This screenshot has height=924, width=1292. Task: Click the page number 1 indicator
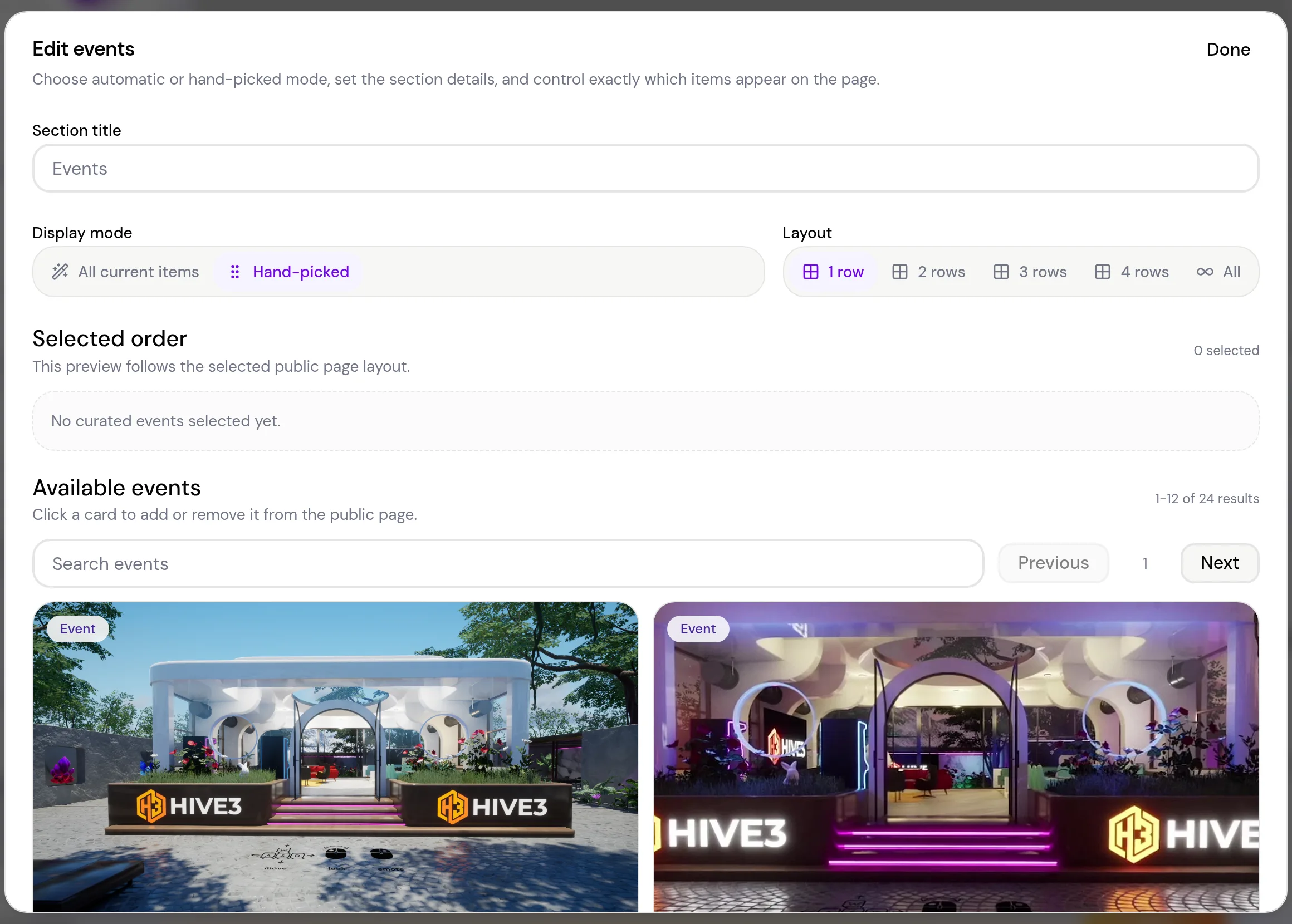pyautogui.click(x=1145, y=563)
